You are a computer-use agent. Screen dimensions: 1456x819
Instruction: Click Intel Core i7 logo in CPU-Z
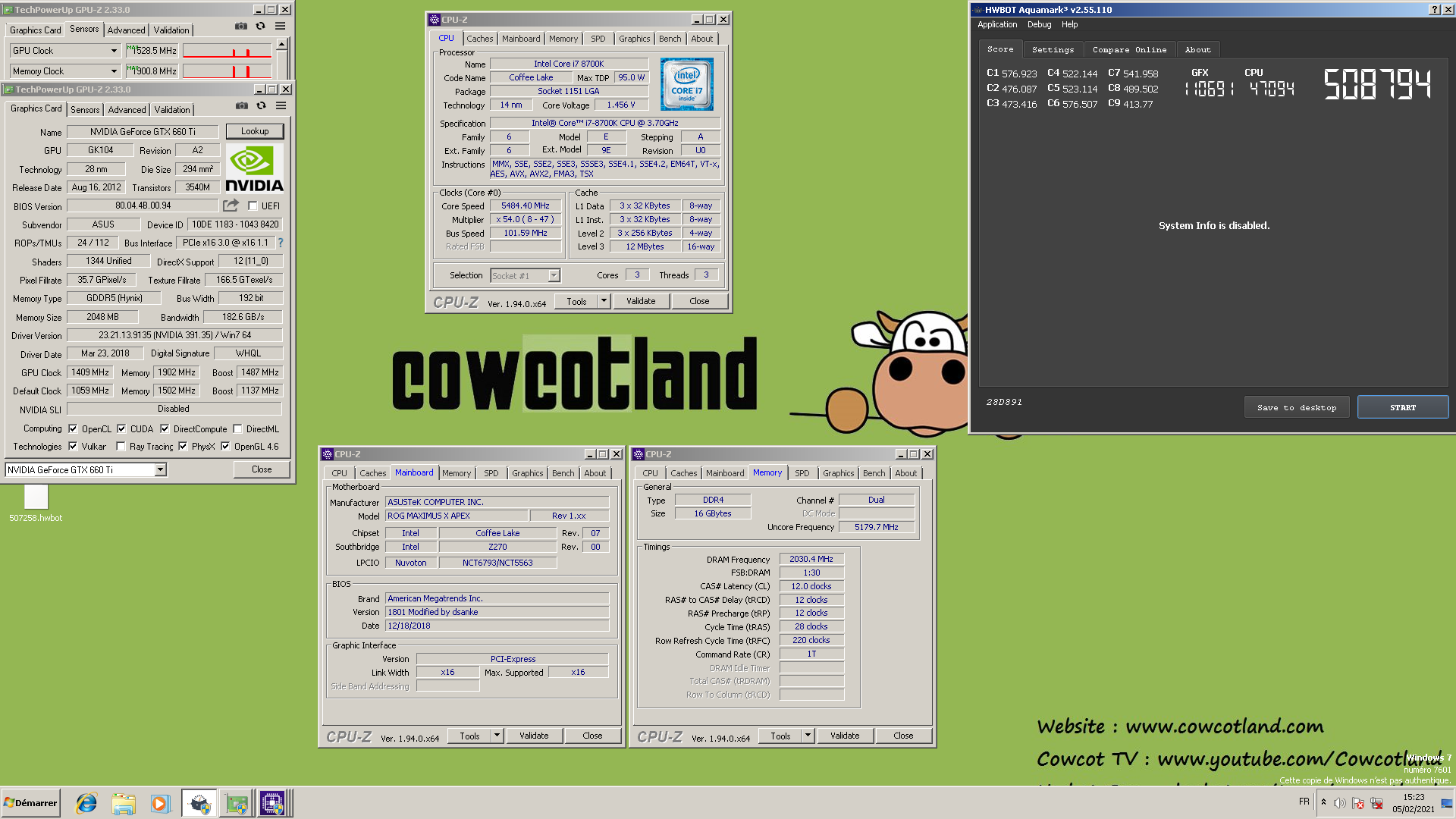[686, 84]
